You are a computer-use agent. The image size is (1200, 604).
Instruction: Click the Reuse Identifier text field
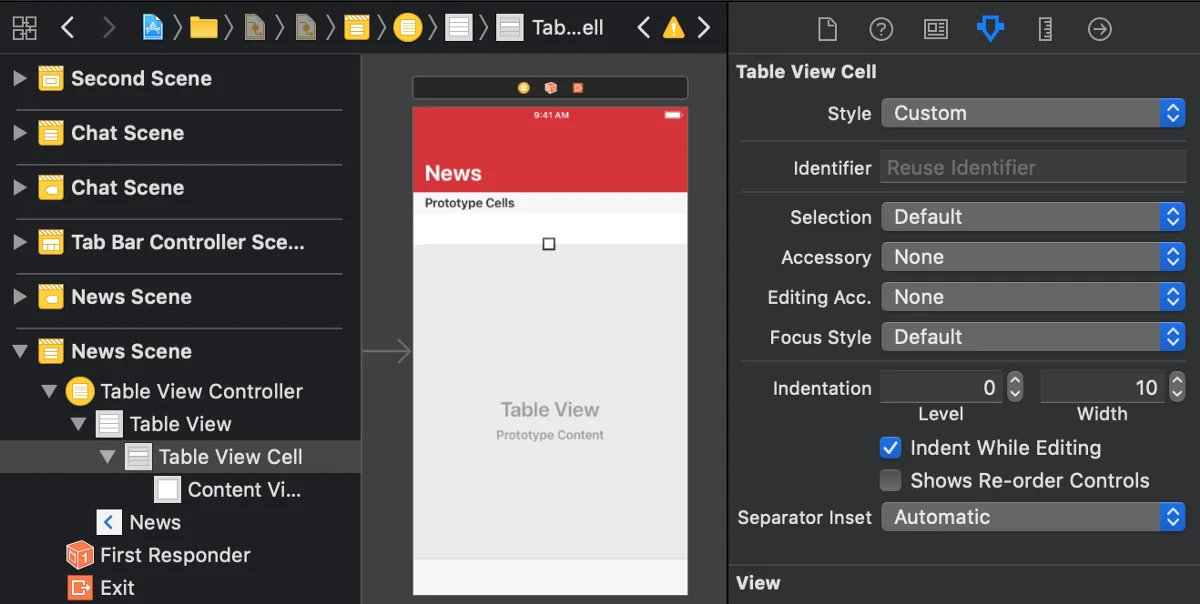[1033, 167]
